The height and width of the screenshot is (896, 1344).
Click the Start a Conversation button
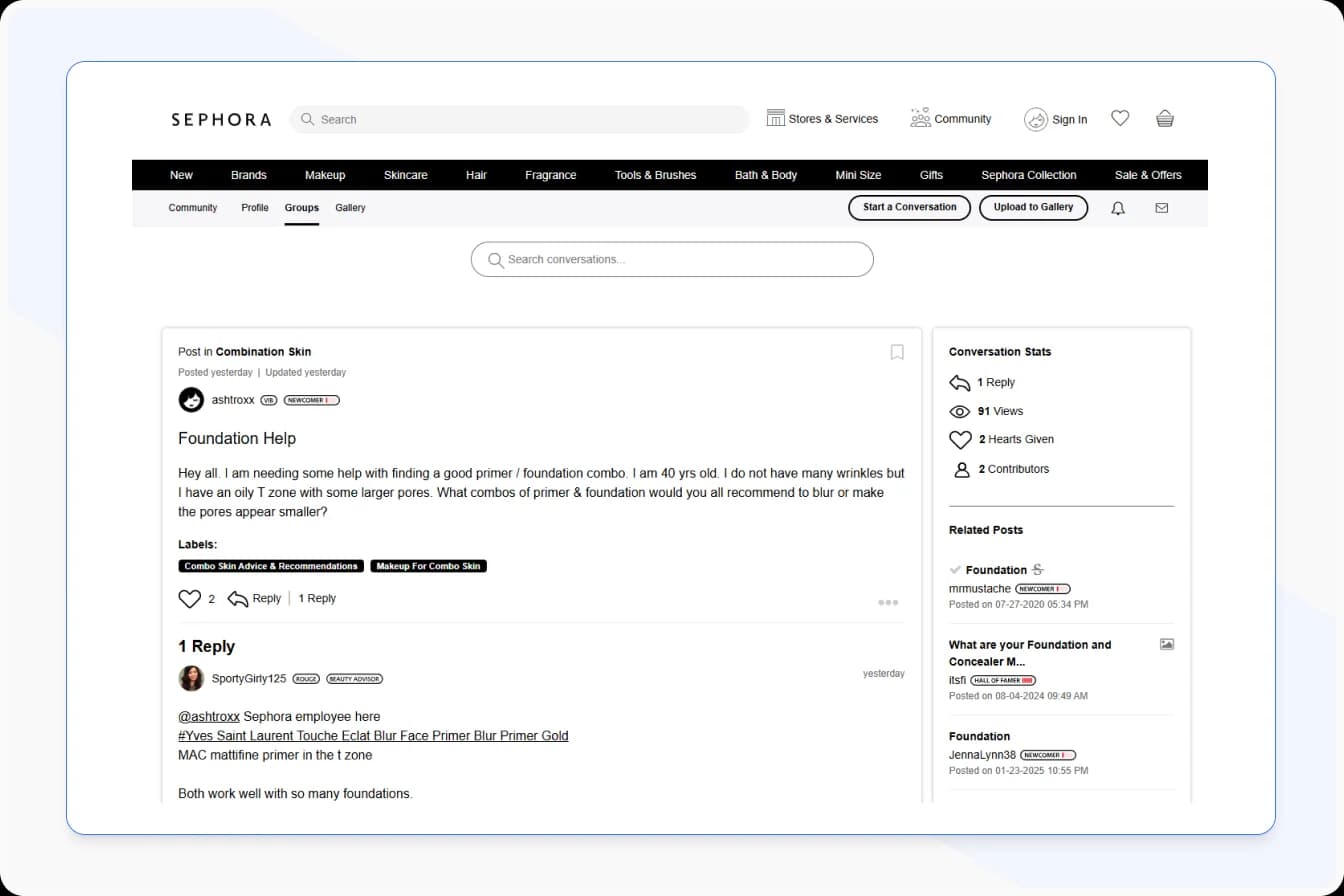(x=908, y=207)
